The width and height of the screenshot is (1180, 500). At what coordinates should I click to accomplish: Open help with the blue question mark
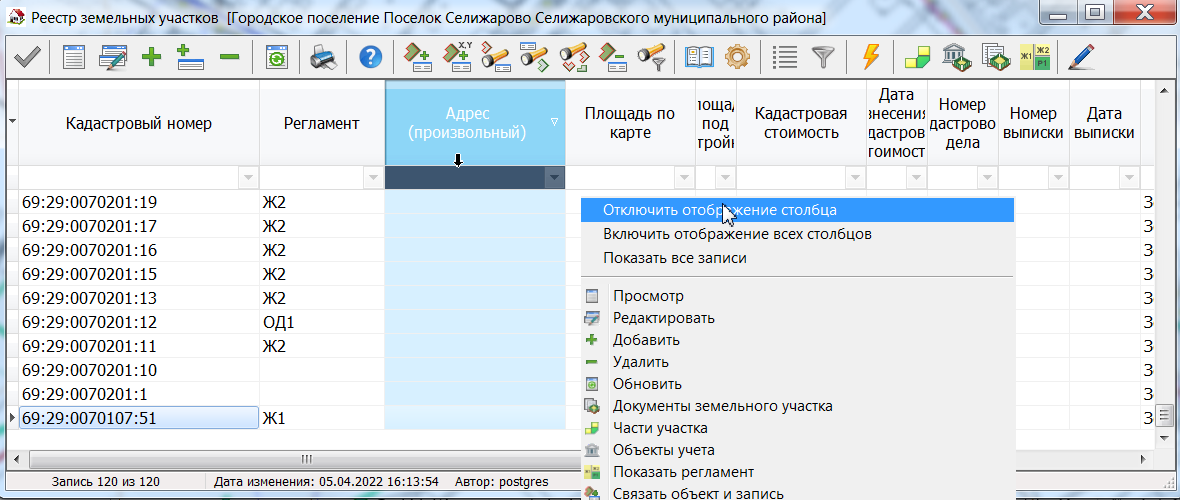370,57
